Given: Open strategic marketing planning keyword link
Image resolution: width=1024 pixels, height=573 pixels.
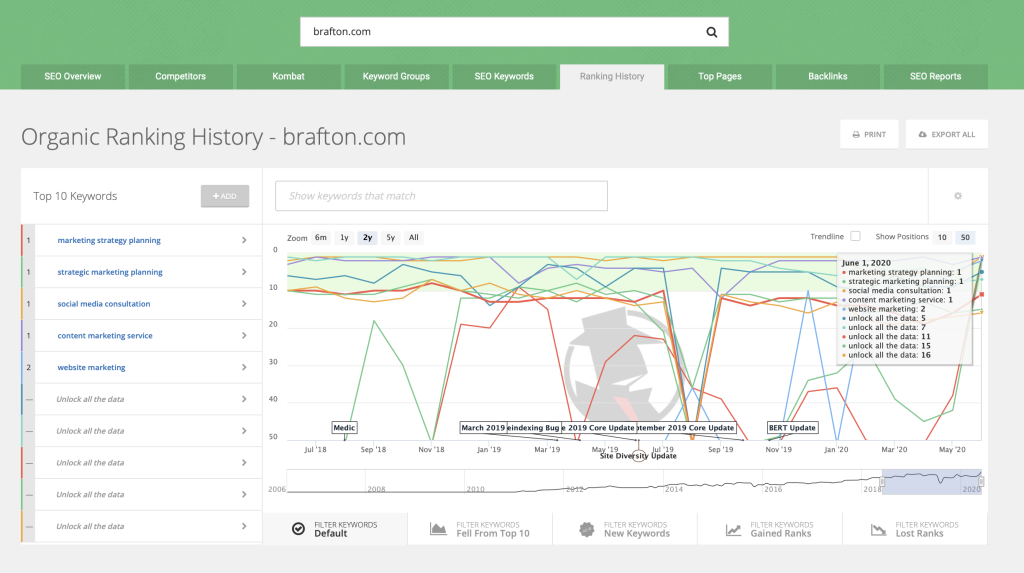Looking at the screenshot, I should 110,272.
